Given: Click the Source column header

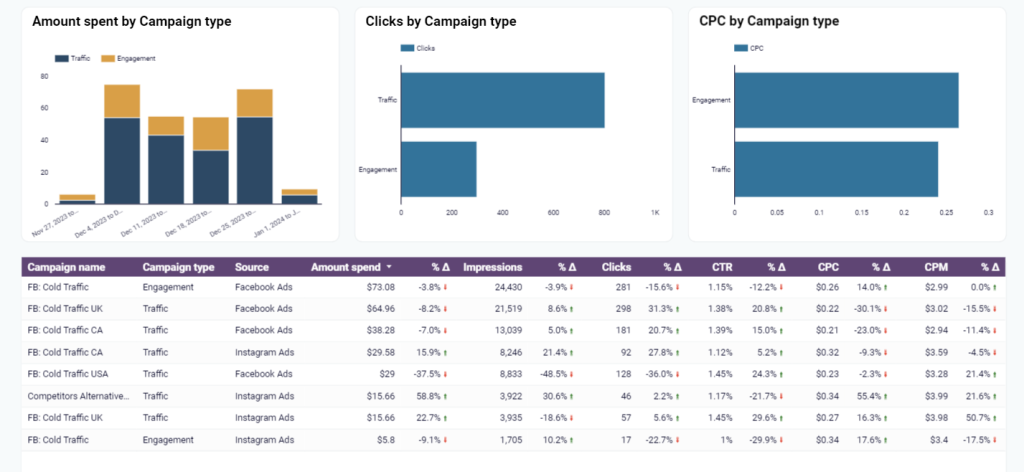Looking at the screenshot, I should click(x=252, y=267).
